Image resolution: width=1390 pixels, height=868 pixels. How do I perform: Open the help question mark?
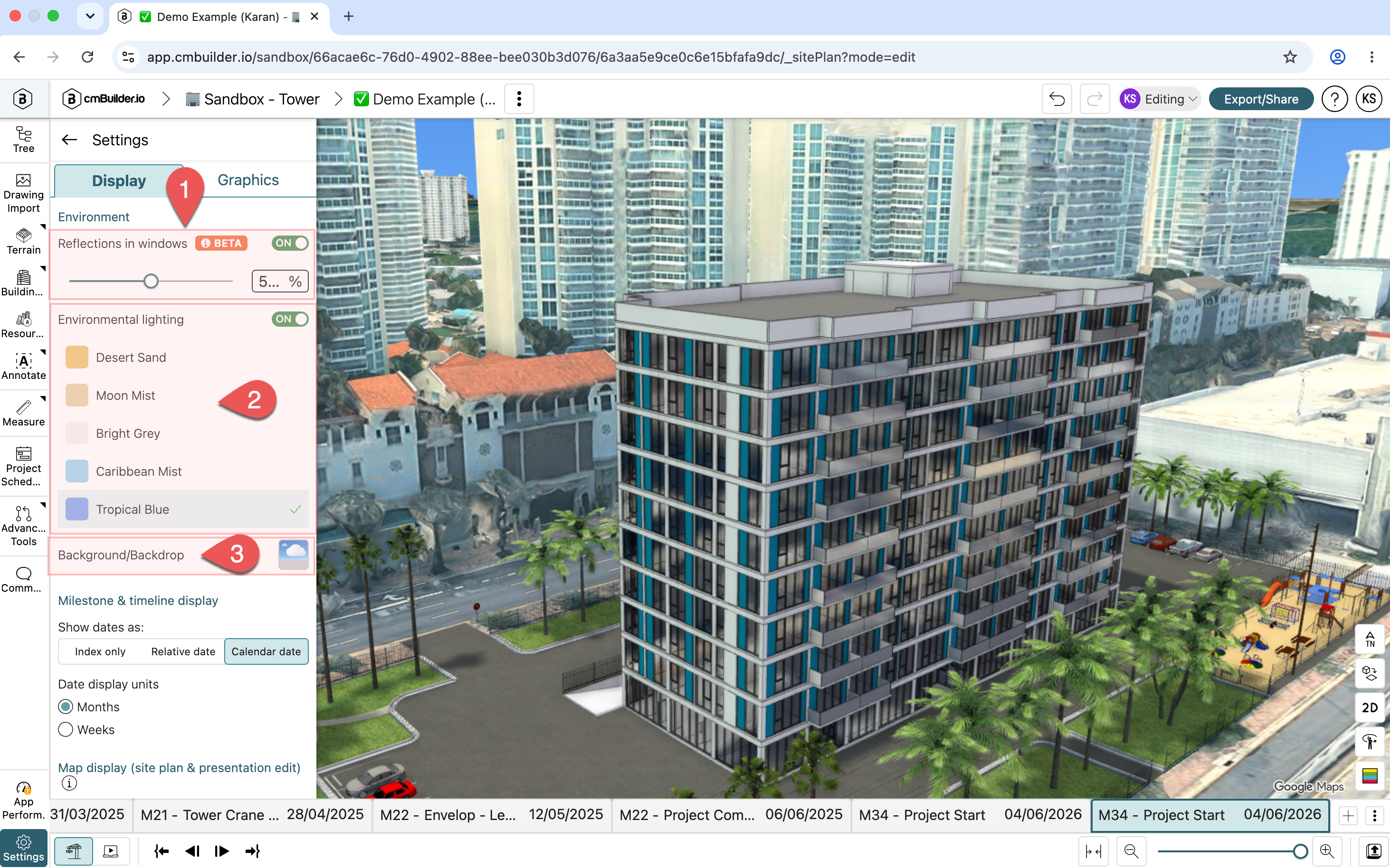pyautogui.click(x=1334, y=99)
